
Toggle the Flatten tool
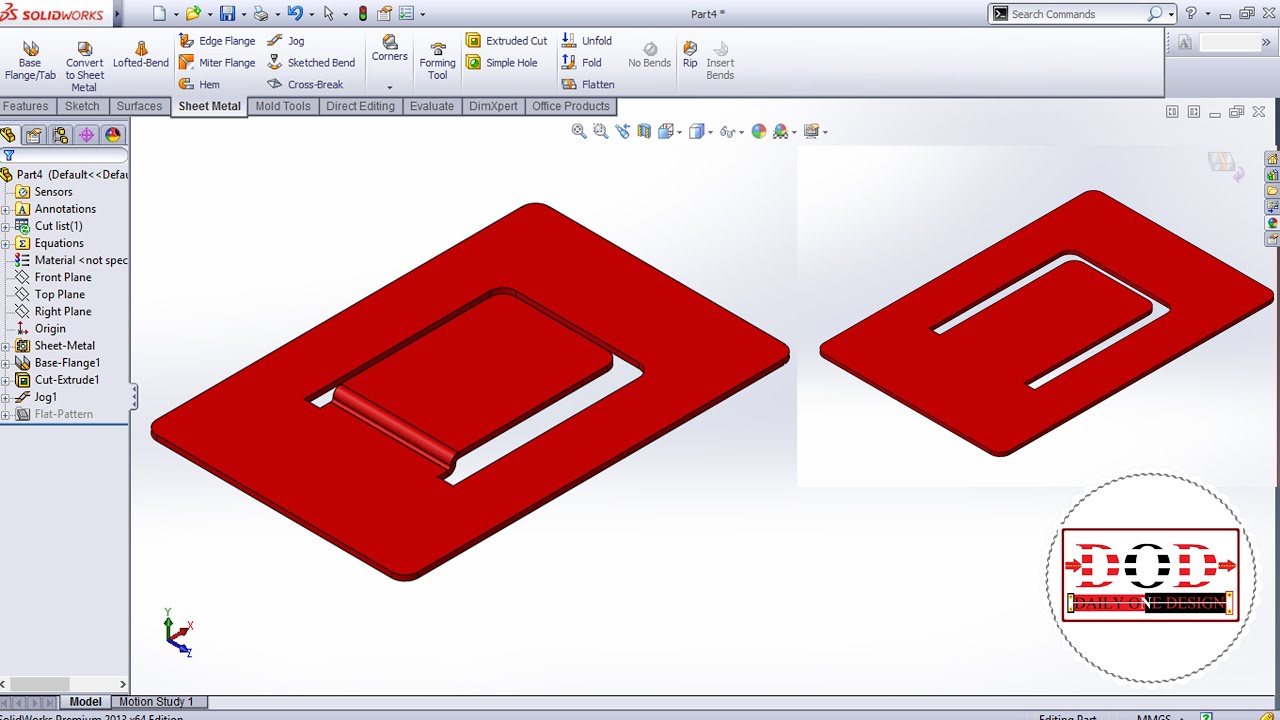coord(588,85)
